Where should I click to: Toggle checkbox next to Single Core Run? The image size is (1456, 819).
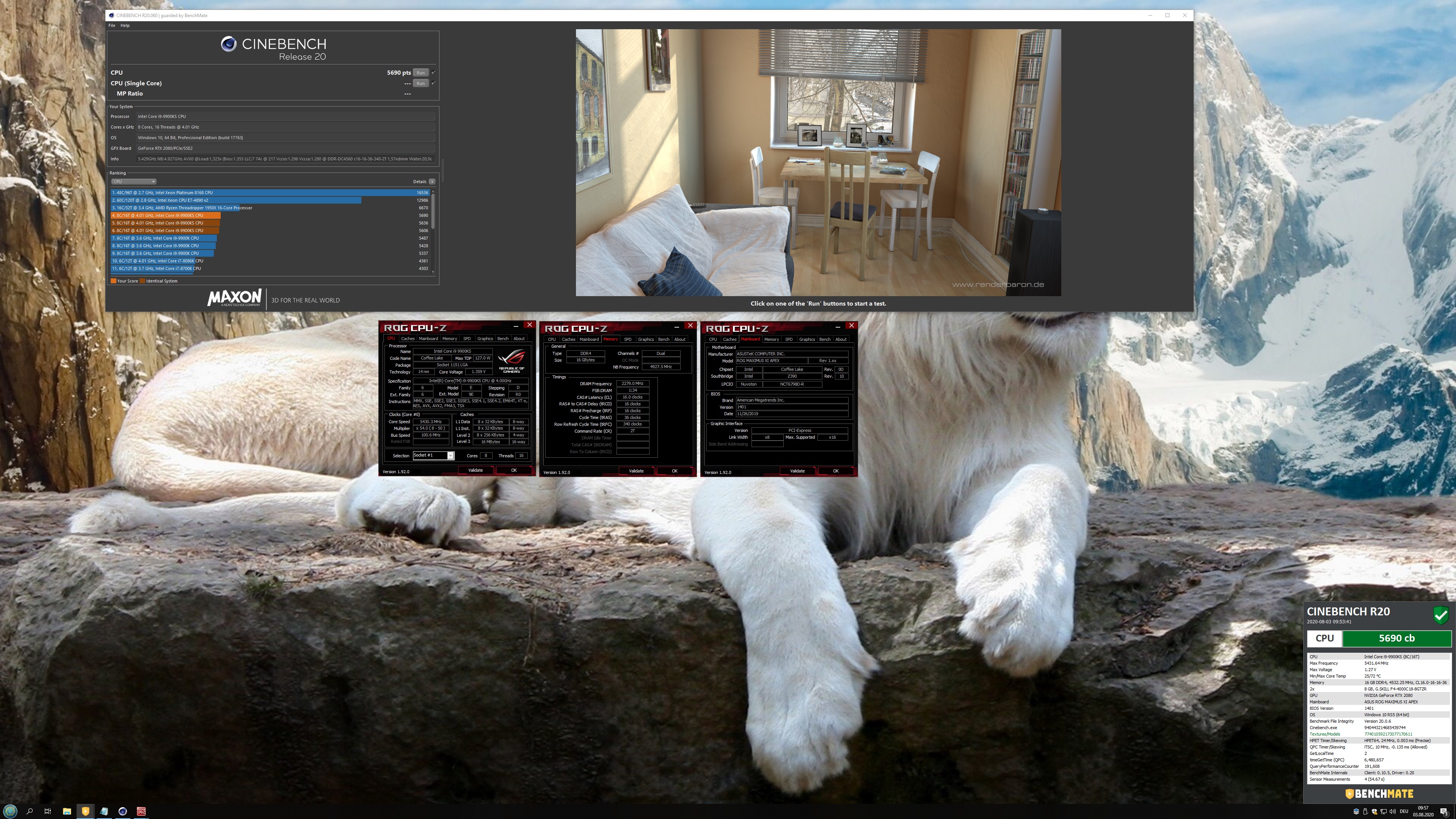pos(433,83)
